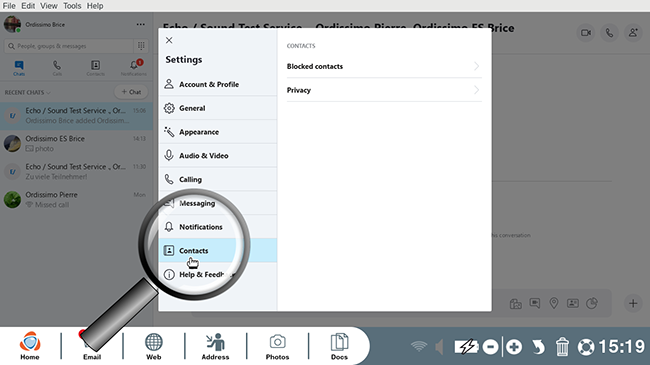The width and height of the screenshot is (650, 365).
Task: Click the Calling phone icon in settings
Action: point(169,179)
